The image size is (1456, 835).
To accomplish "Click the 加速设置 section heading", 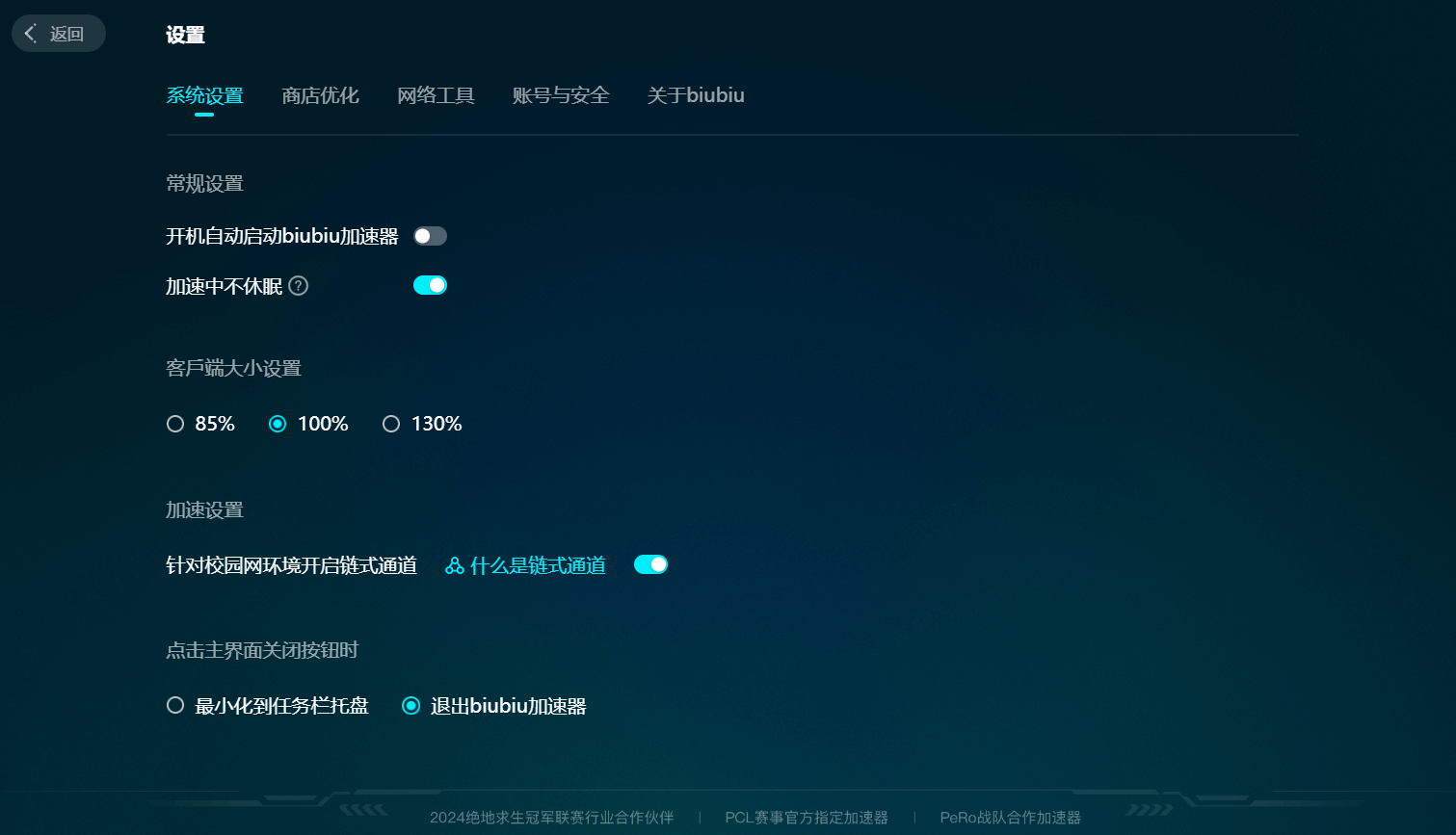I will pyautogui.click(x=204, y=510).
